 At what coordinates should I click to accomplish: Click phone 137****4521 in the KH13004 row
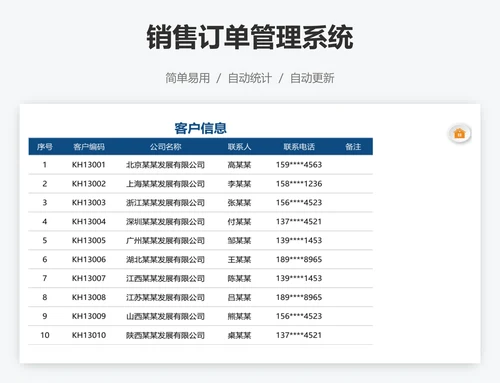pos(299,222)
